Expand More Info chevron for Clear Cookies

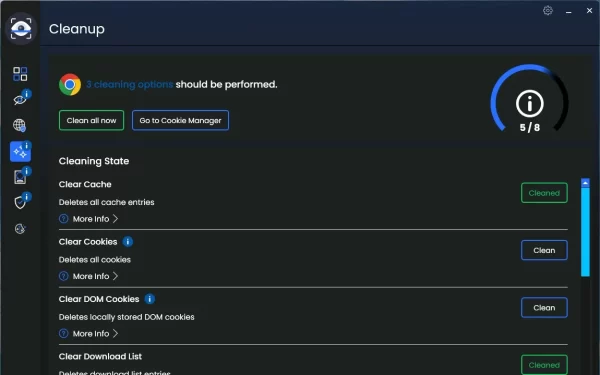[x=115, y=276]
